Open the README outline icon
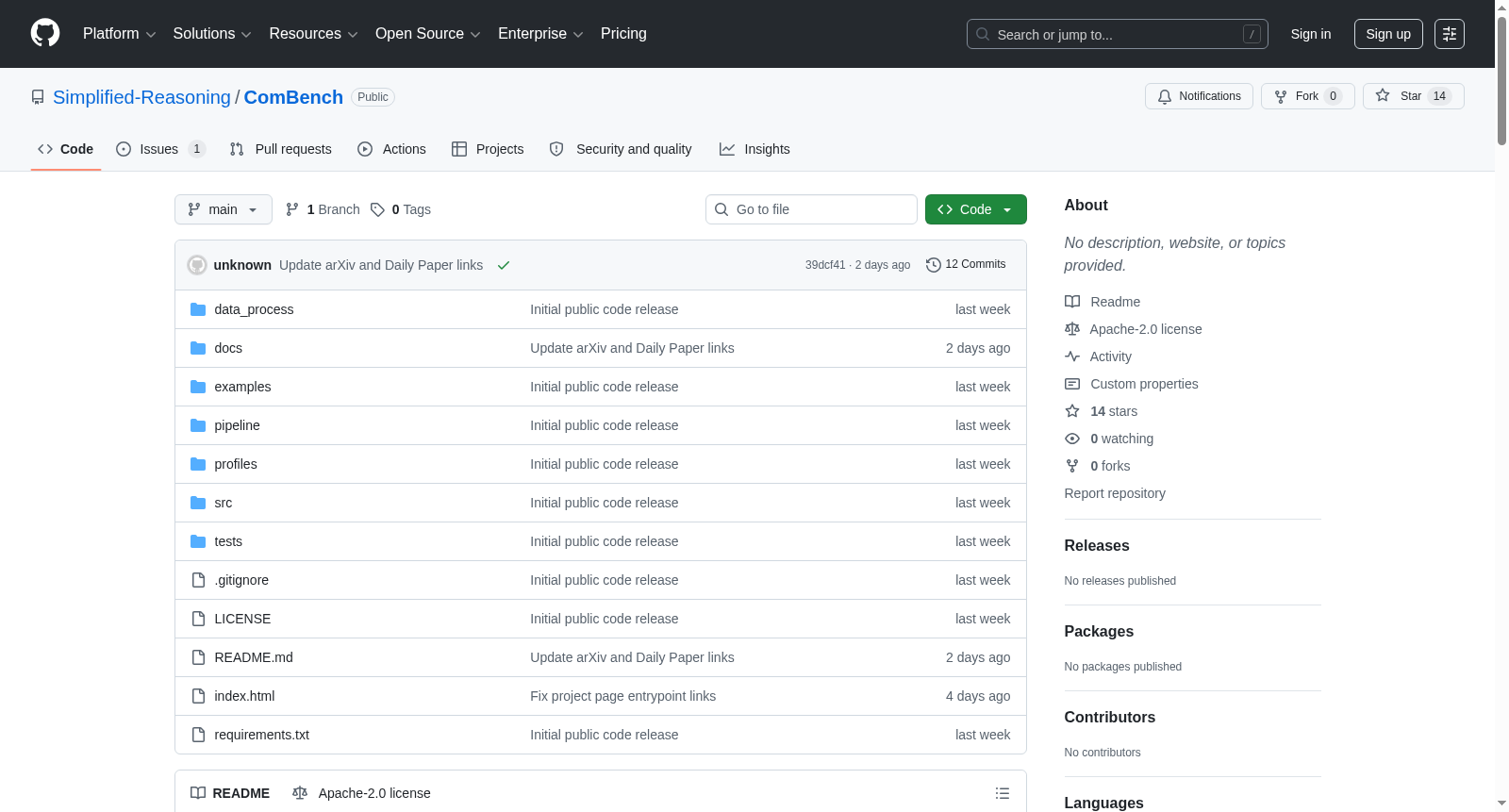Viewport: 1509px width, 812px height. click(1003, 793)
